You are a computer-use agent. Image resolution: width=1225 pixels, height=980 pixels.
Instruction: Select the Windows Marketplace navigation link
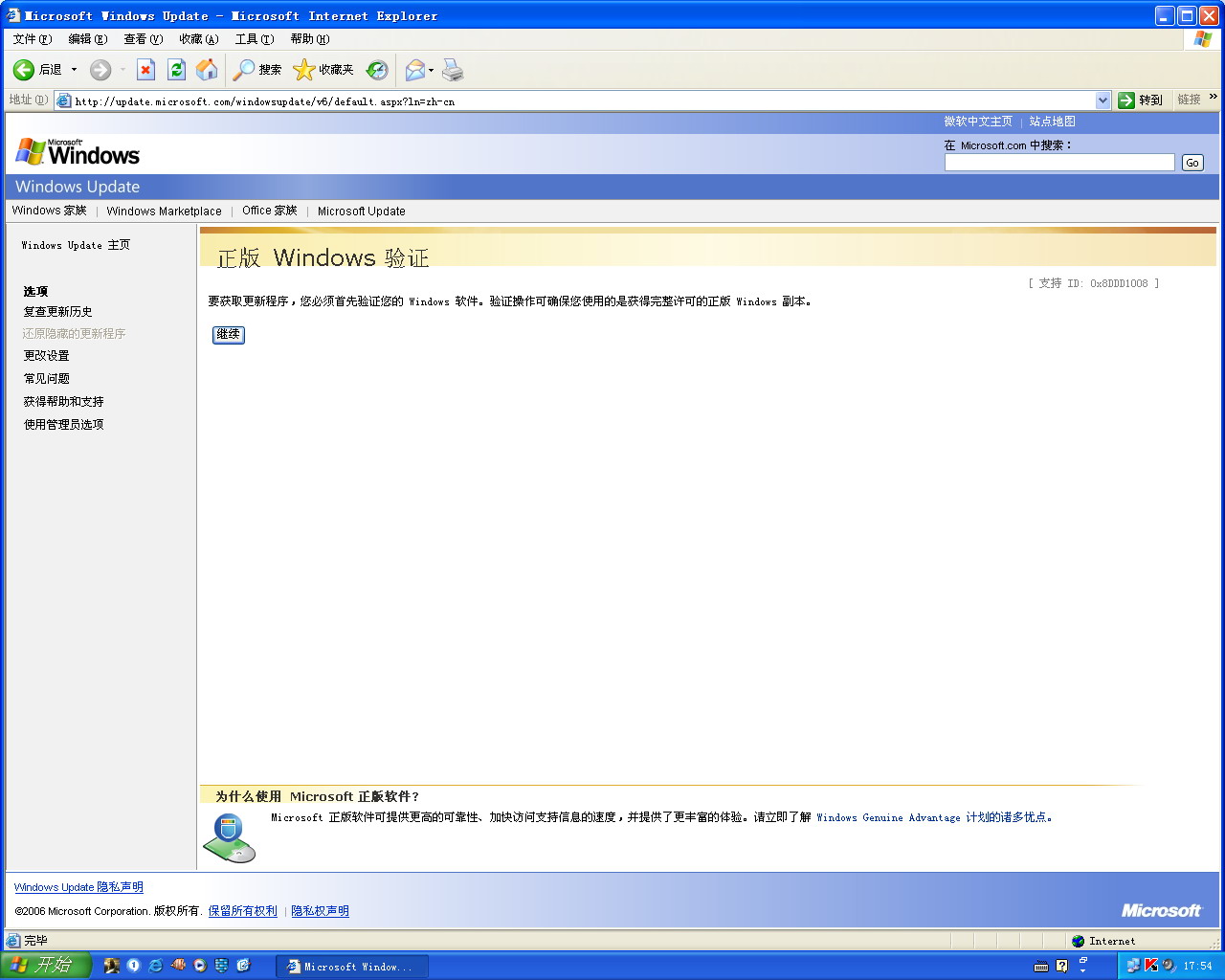(165, 212)
